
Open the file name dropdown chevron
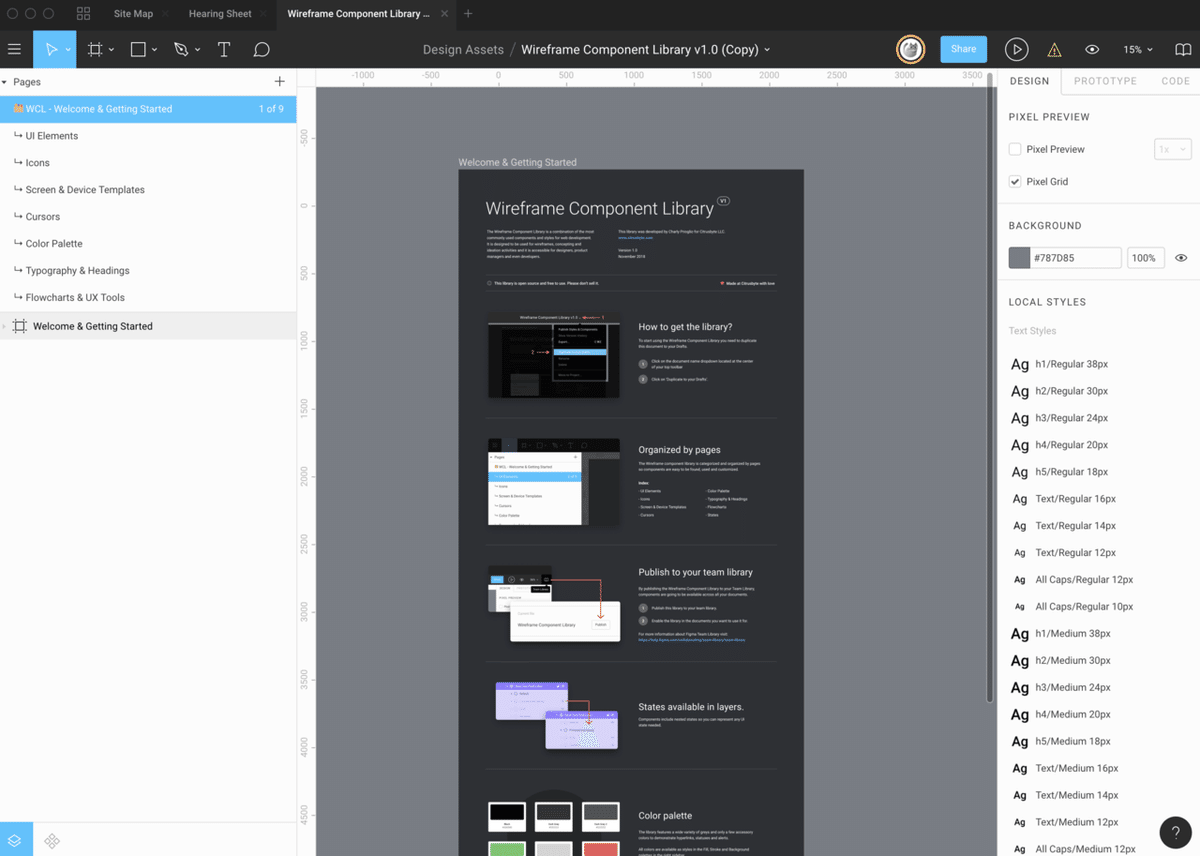tap(768, 50)
